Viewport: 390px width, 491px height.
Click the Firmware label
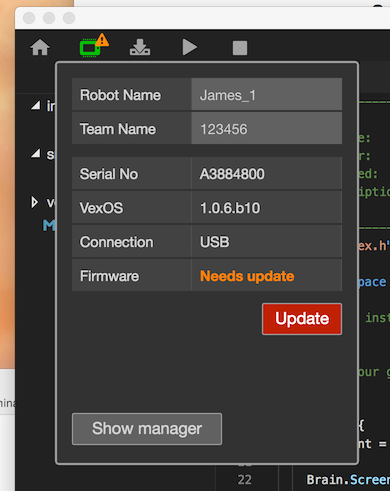(109, 276)
